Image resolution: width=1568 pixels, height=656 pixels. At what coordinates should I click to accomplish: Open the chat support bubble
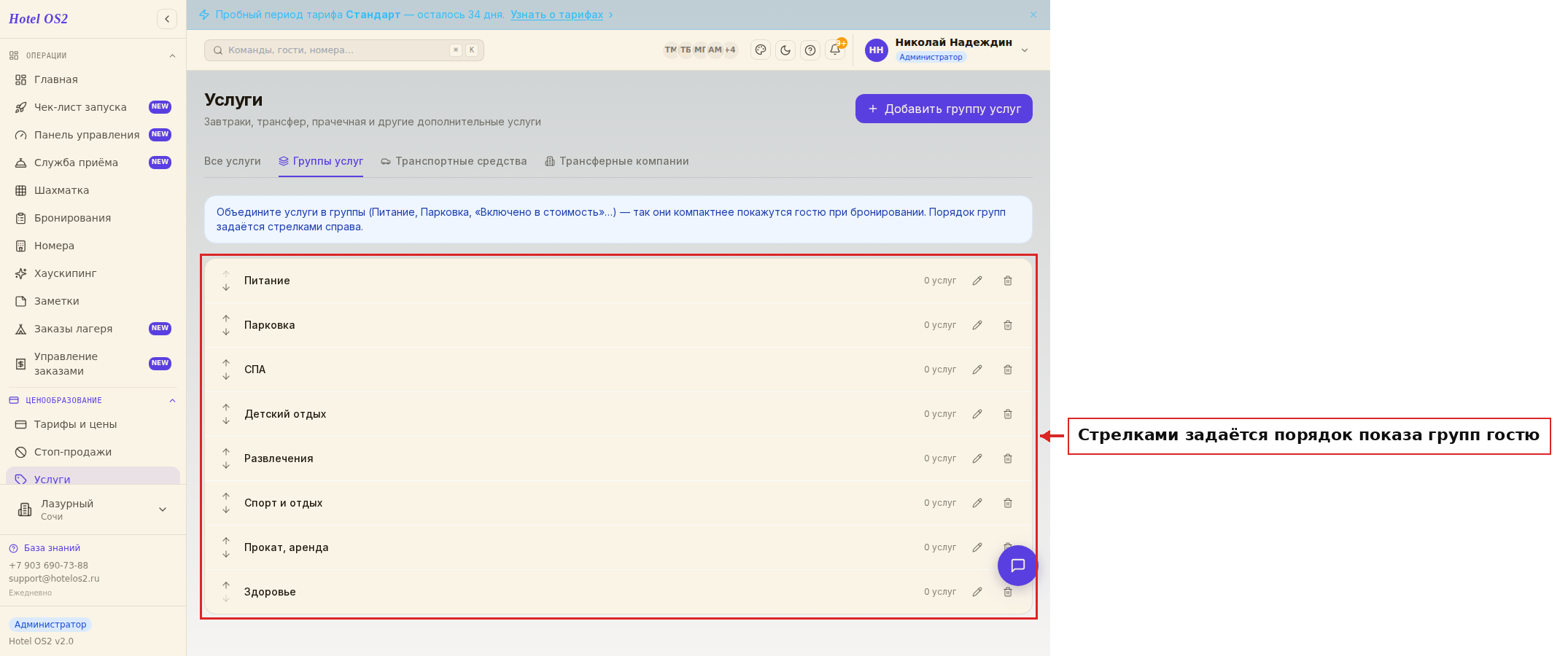[x=1017, y=566]
